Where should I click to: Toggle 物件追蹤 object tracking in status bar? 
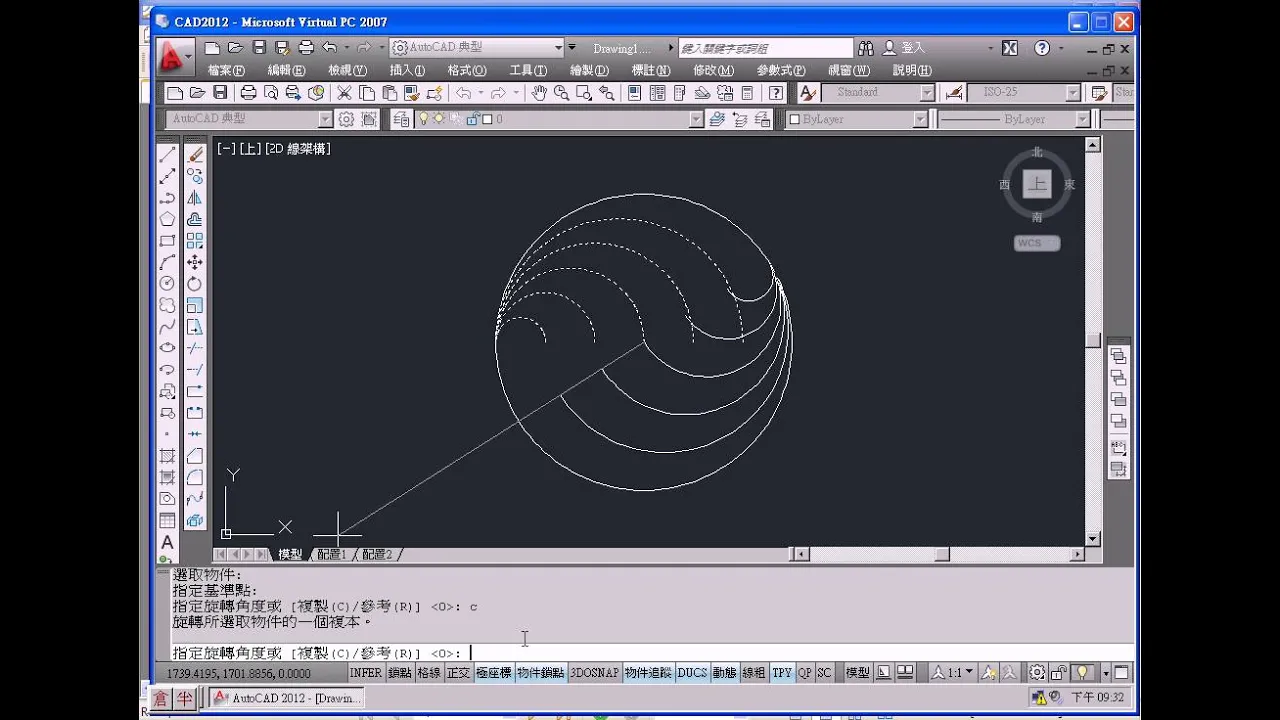point(648,673)
